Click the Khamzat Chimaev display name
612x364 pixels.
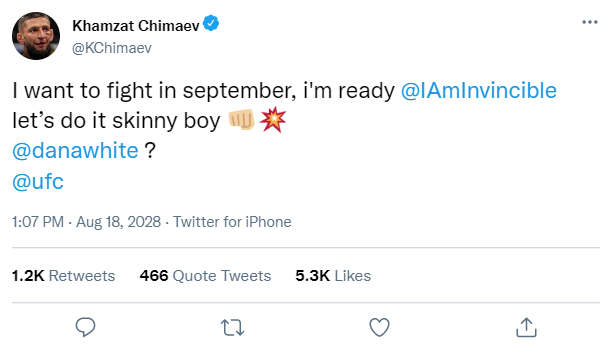pos(136,26)
